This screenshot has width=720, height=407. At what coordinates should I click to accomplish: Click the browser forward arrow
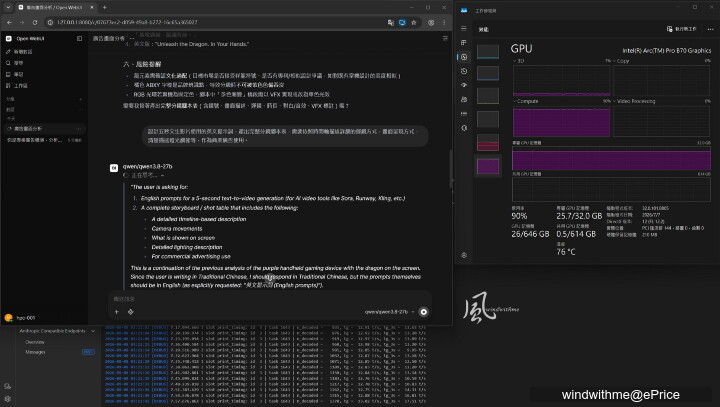click(22, 22)
